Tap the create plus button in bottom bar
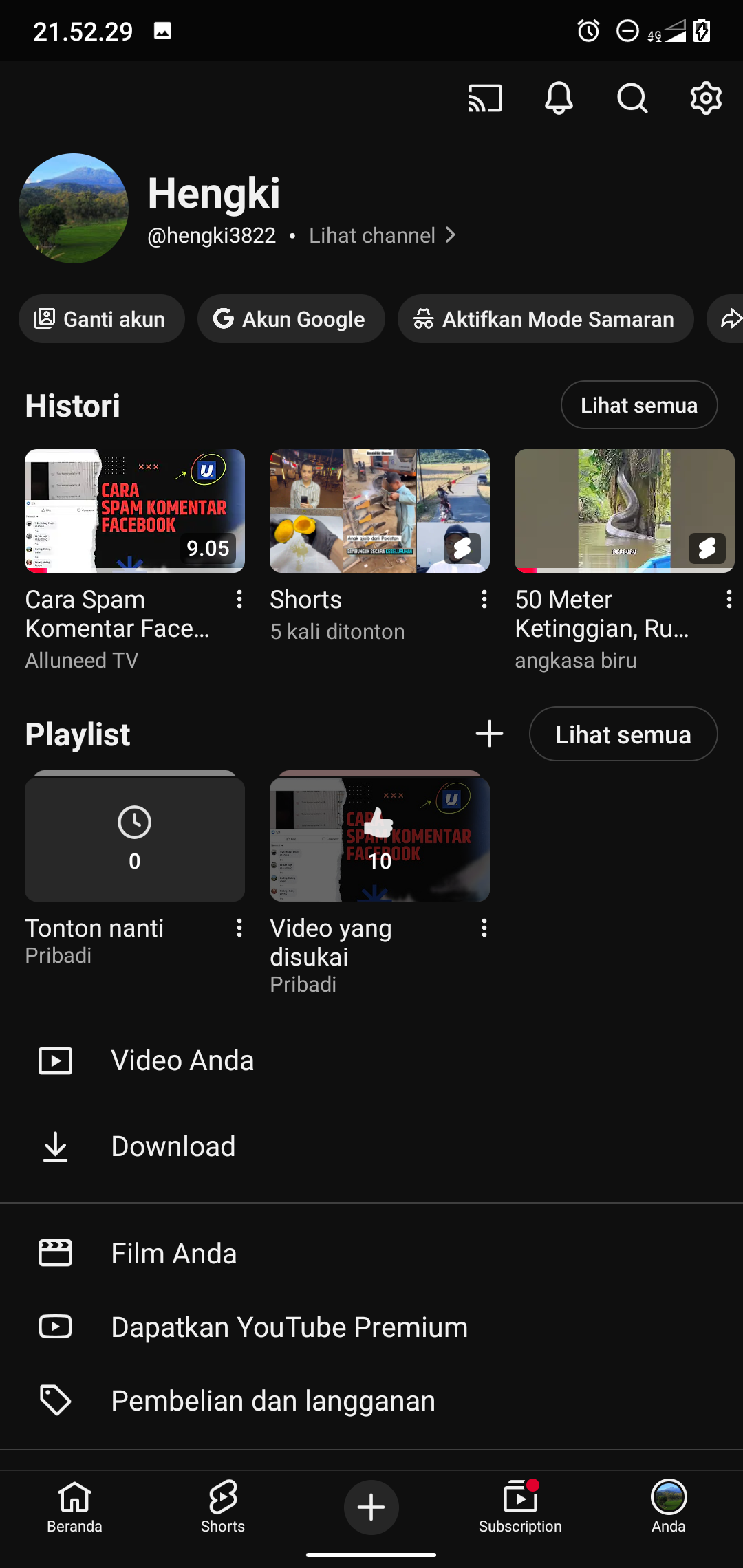The width and height of the screenshot is (743, 1568). (x=371, y=1507)
